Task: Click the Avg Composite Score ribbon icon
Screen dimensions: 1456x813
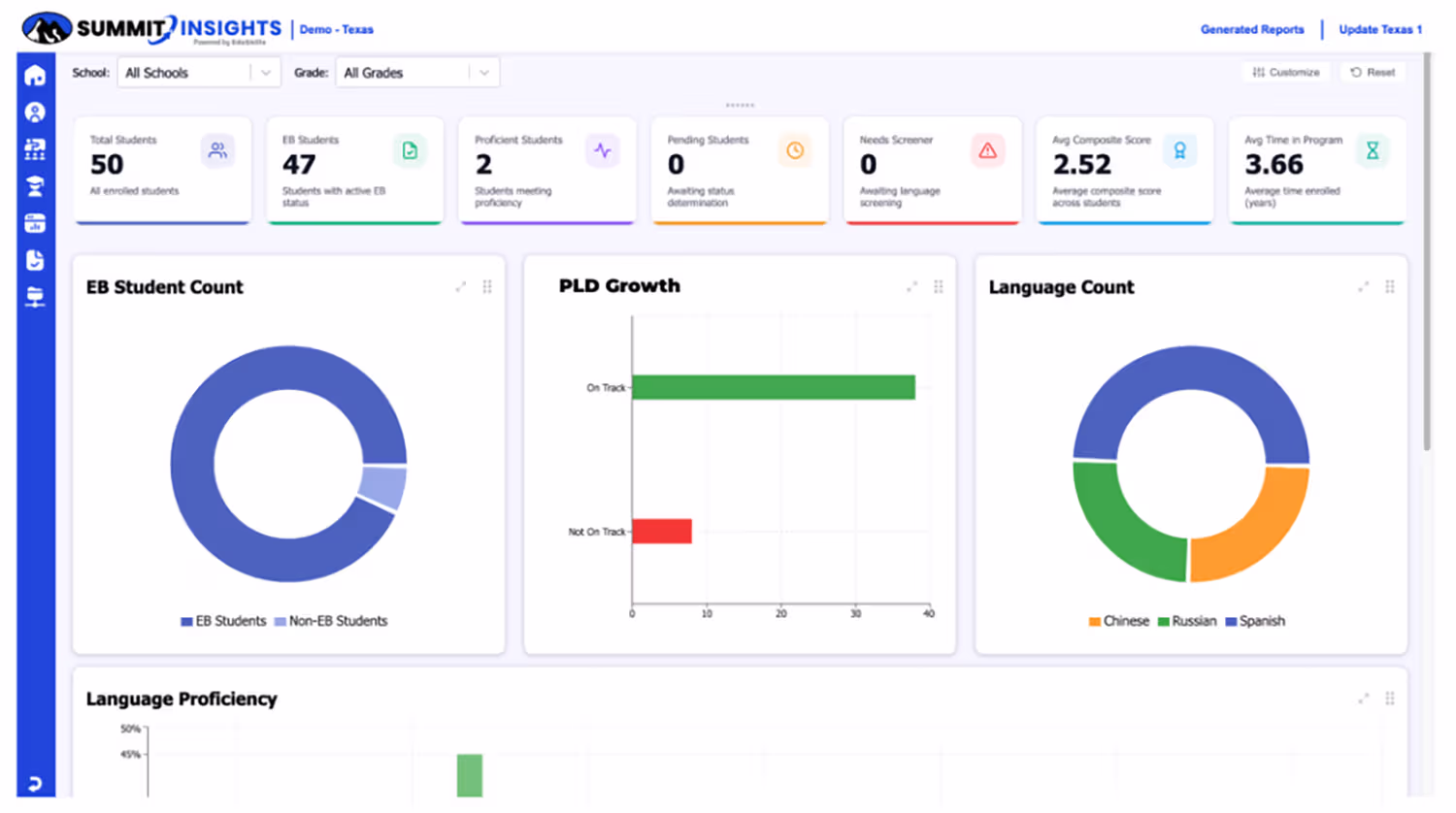Action: tap(1179, 150)
